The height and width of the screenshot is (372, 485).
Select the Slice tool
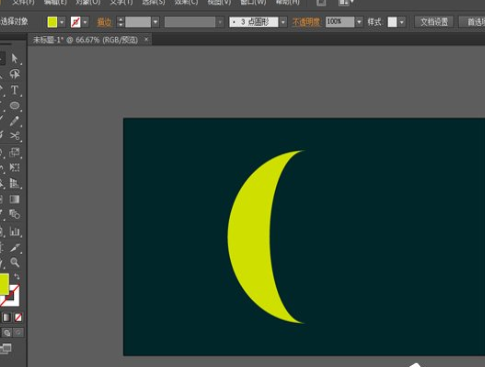[14, 247]
